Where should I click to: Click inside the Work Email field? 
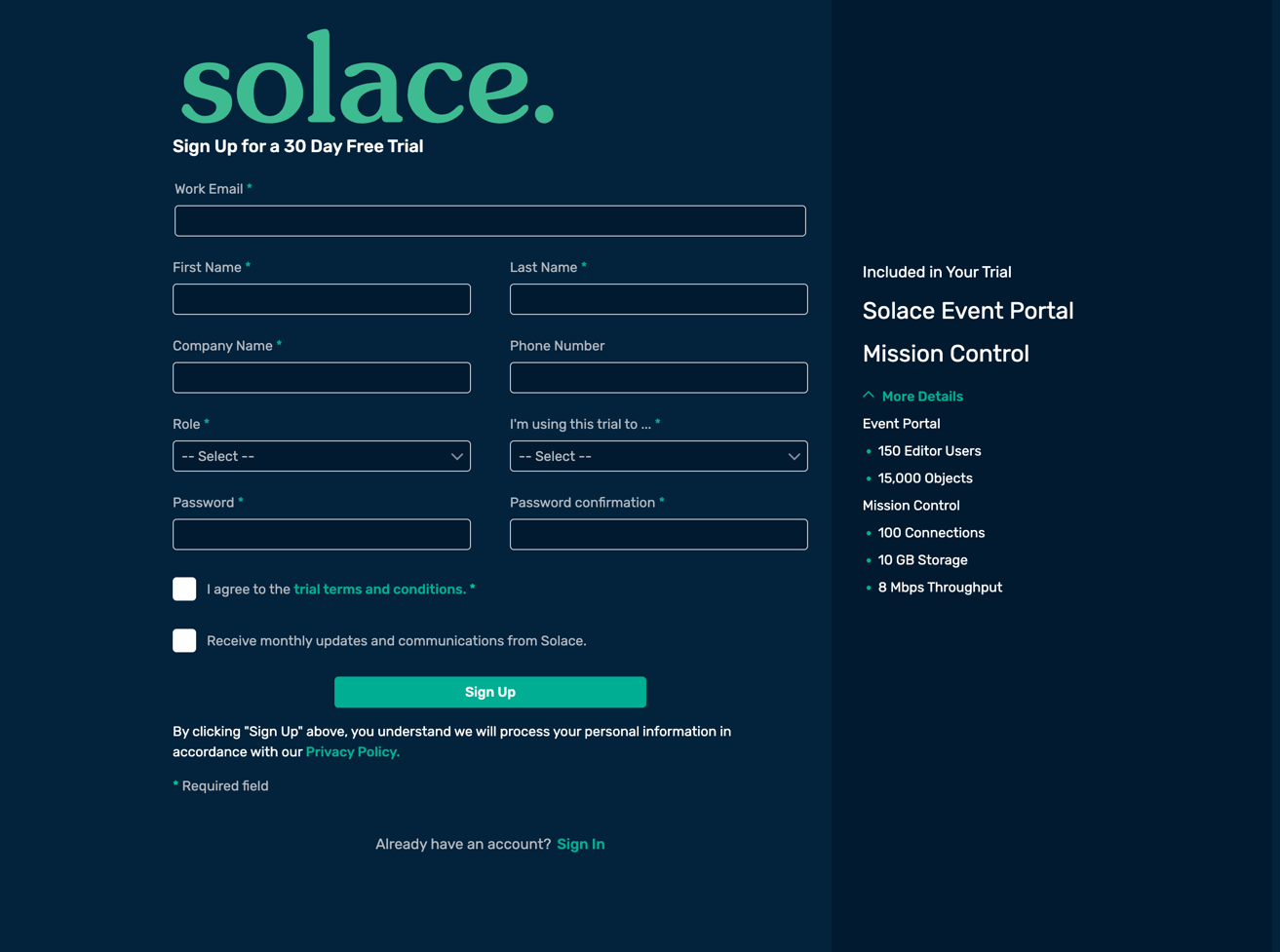point(489,220)
